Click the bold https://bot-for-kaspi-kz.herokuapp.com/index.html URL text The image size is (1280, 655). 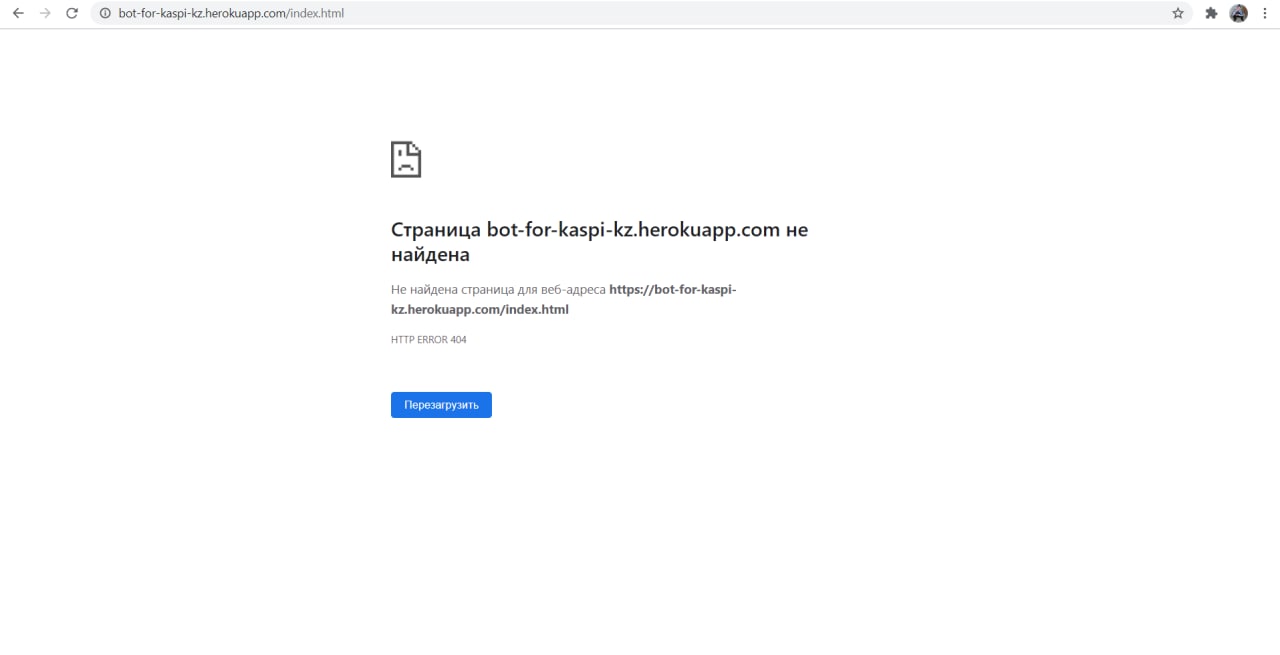pos(564,299)
